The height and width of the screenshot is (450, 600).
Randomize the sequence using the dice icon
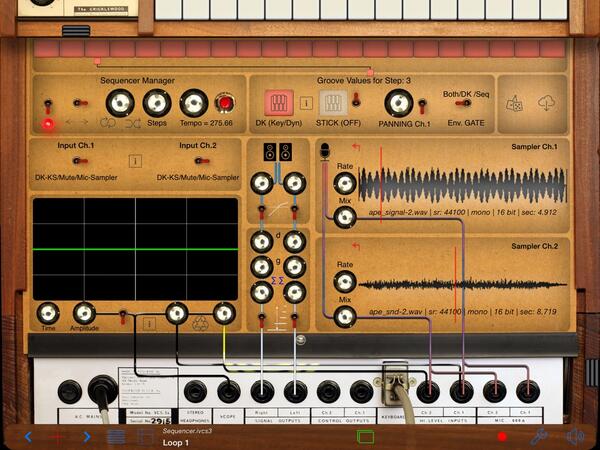click(515, 103)
